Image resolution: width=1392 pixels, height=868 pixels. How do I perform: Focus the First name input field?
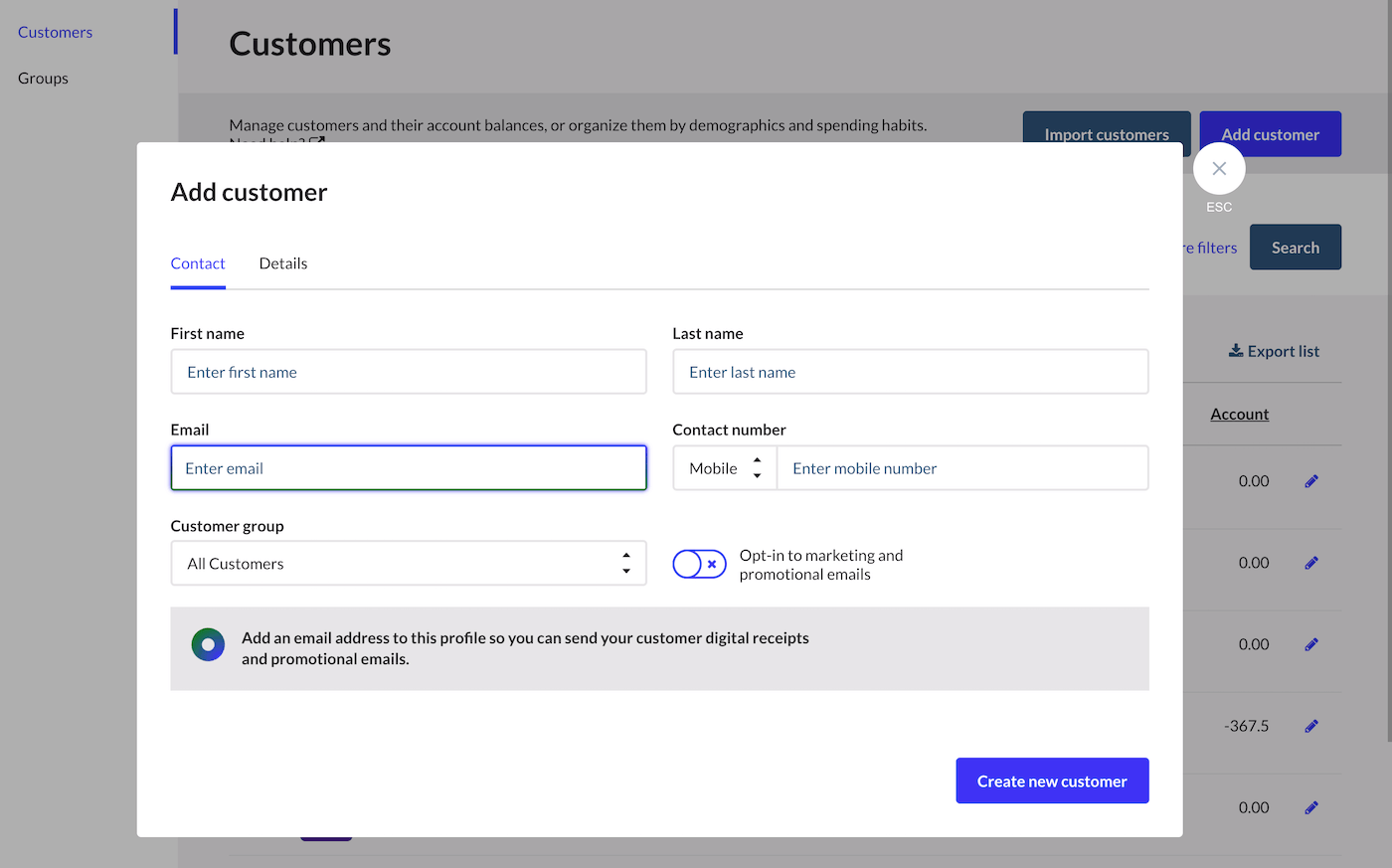point(409,372)
